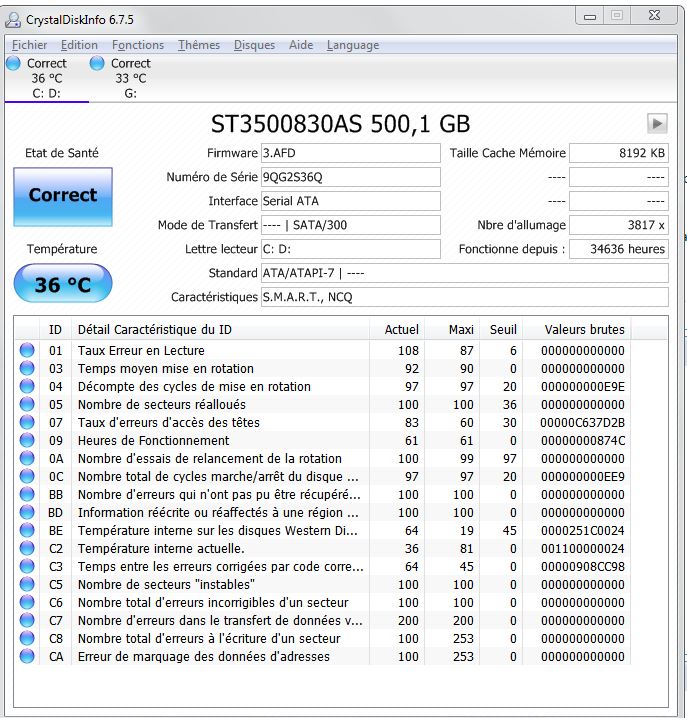687x718 pixels.
Task: Click the Actuel column header
Action: coord(397,330)
